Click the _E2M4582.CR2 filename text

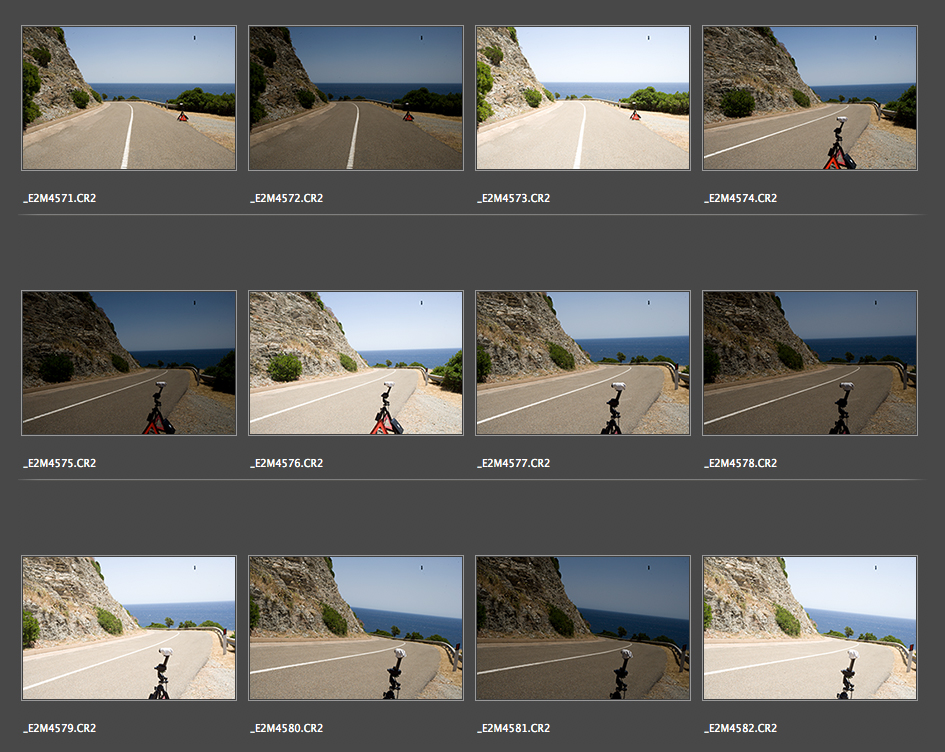(x=740, y=728)
